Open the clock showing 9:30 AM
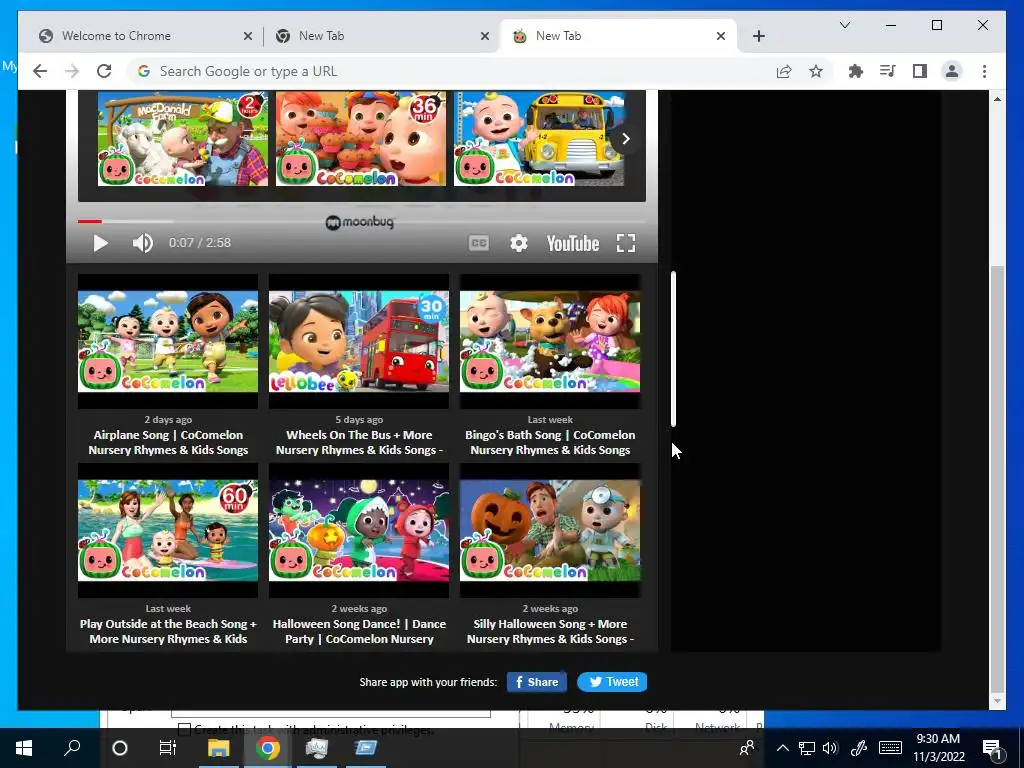The image size is (1024, 768). [938, 739]
